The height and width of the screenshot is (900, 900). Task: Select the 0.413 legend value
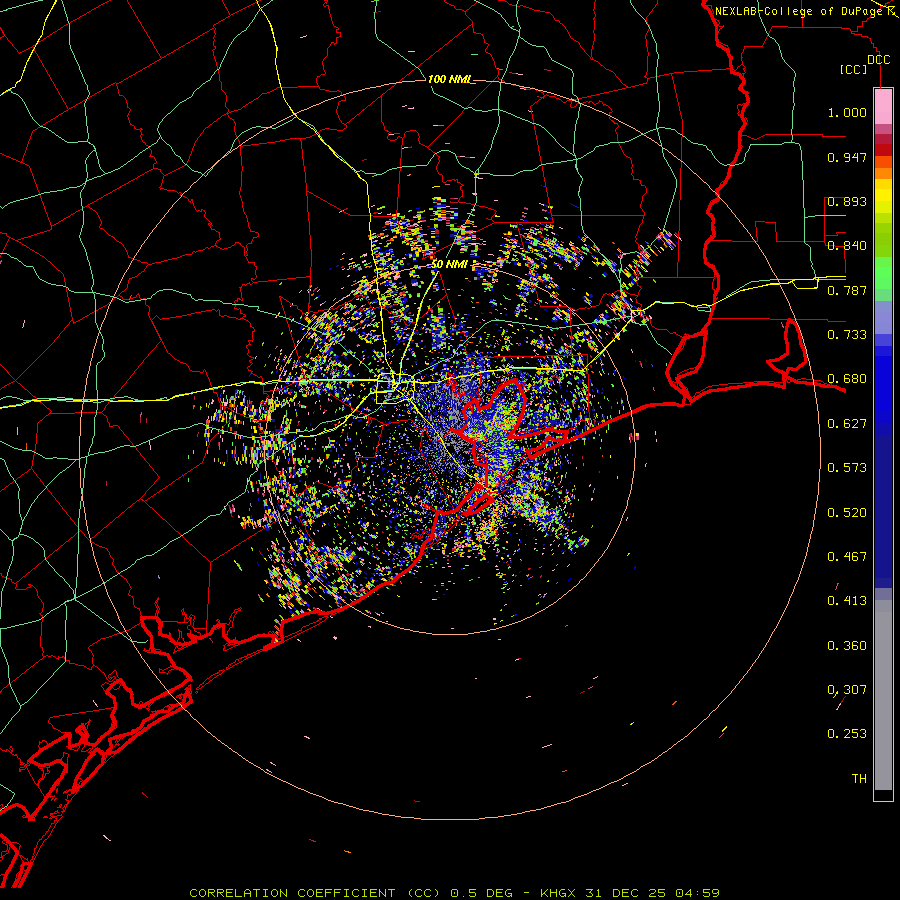point(847,601)
